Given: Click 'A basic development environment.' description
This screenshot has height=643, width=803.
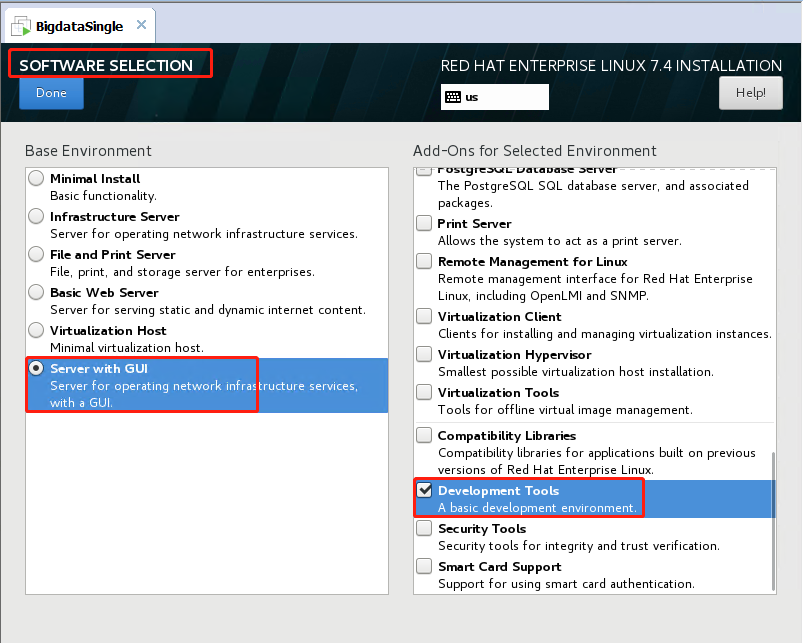Looking at the screenshot, I should click(x=537, y=508).
